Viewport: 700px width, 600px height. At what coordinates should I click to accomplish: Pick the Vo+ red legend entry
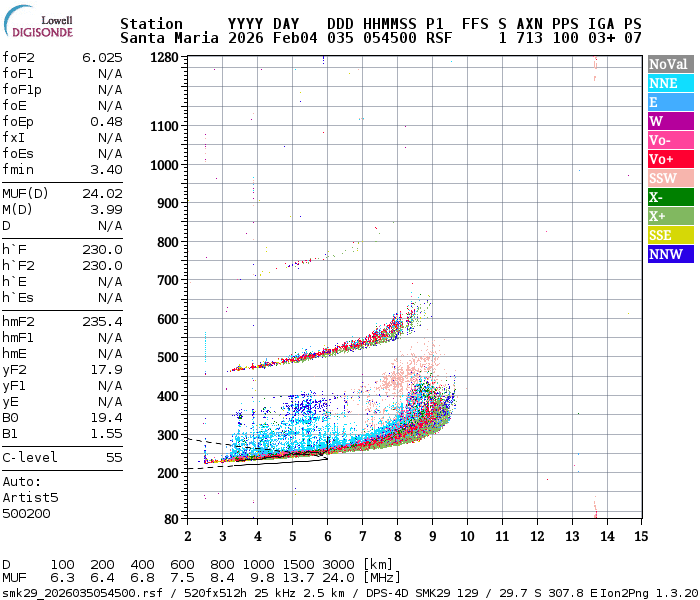[670, 159]
